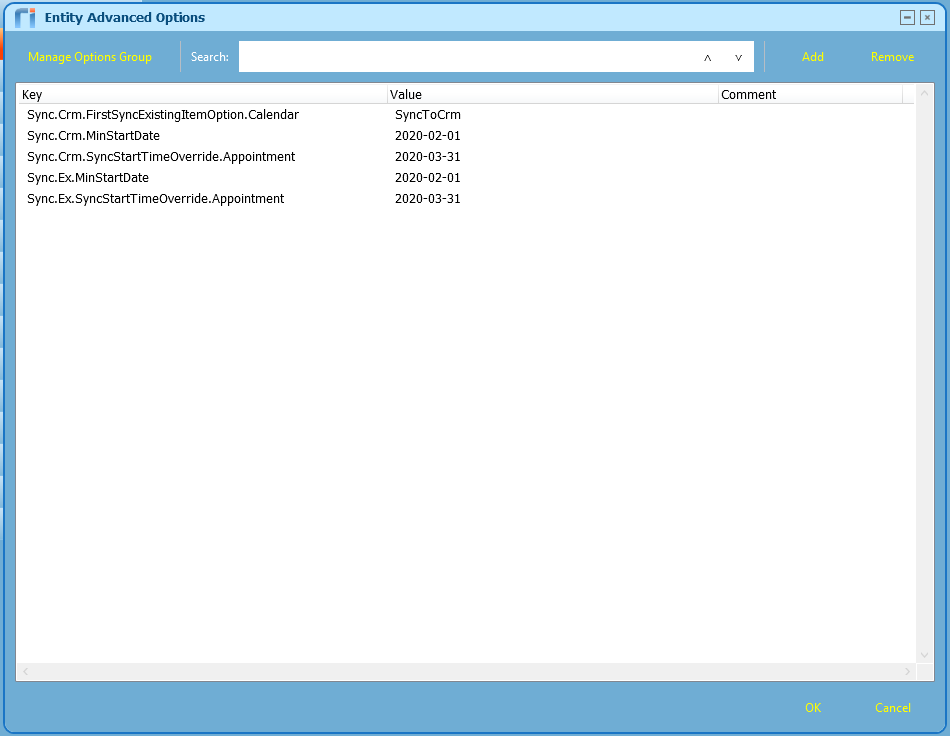Dismiss dialog with Cancel
950x736 pixels.
892,708
